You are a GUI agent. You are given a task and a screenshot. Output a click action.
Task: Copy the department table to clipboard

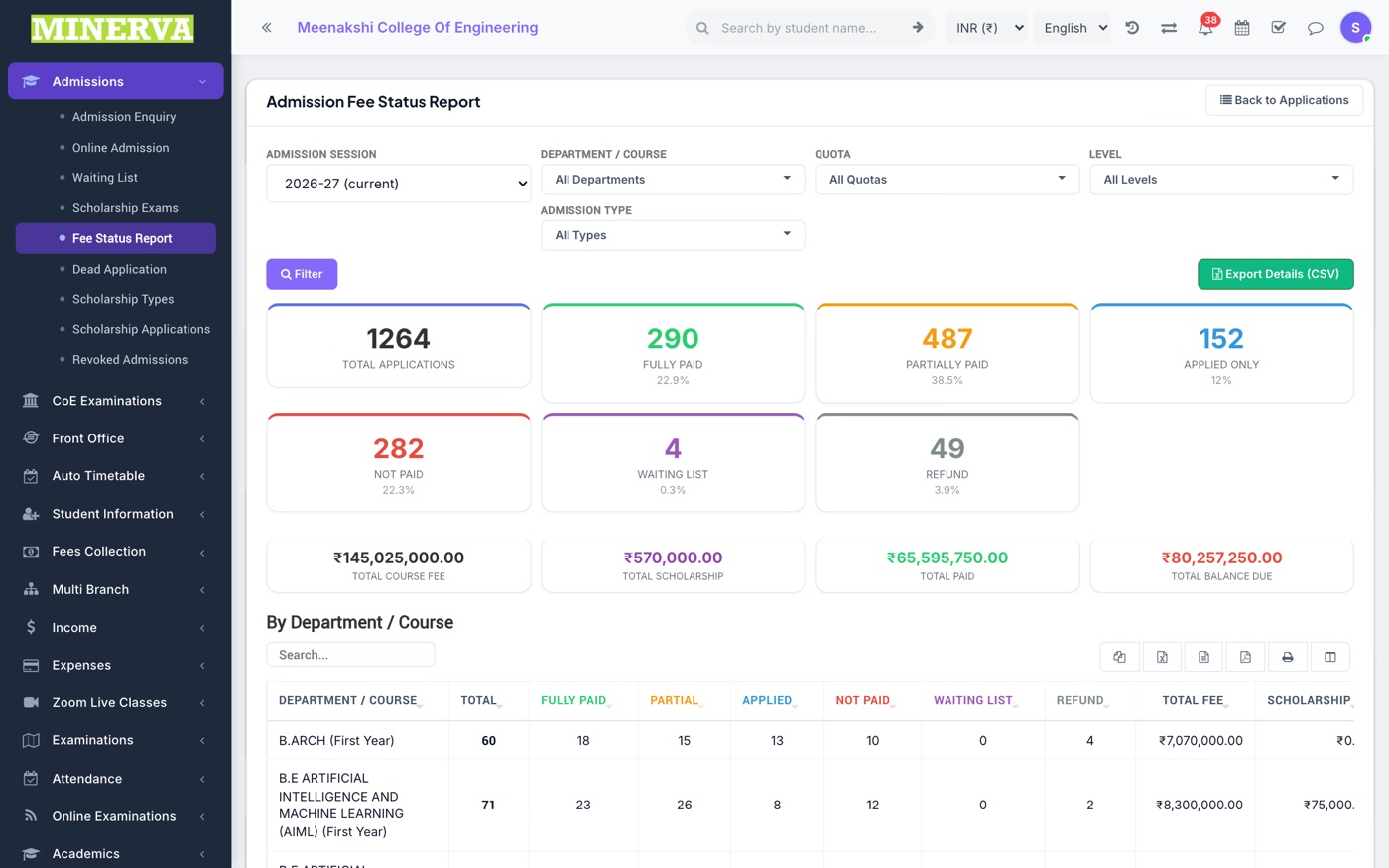(1120, 657)
